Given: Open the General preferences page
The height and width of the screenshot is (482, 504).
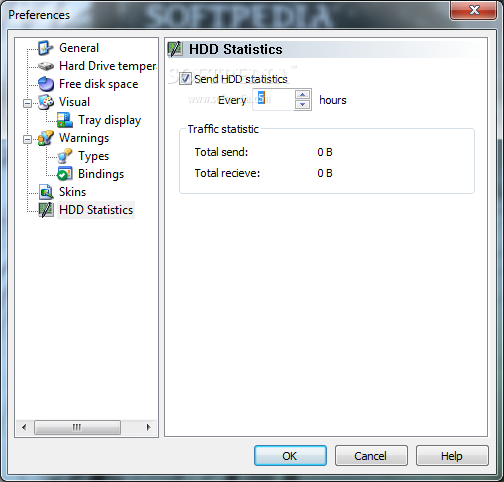Looking at the screenshot, I should coord(79,48).
